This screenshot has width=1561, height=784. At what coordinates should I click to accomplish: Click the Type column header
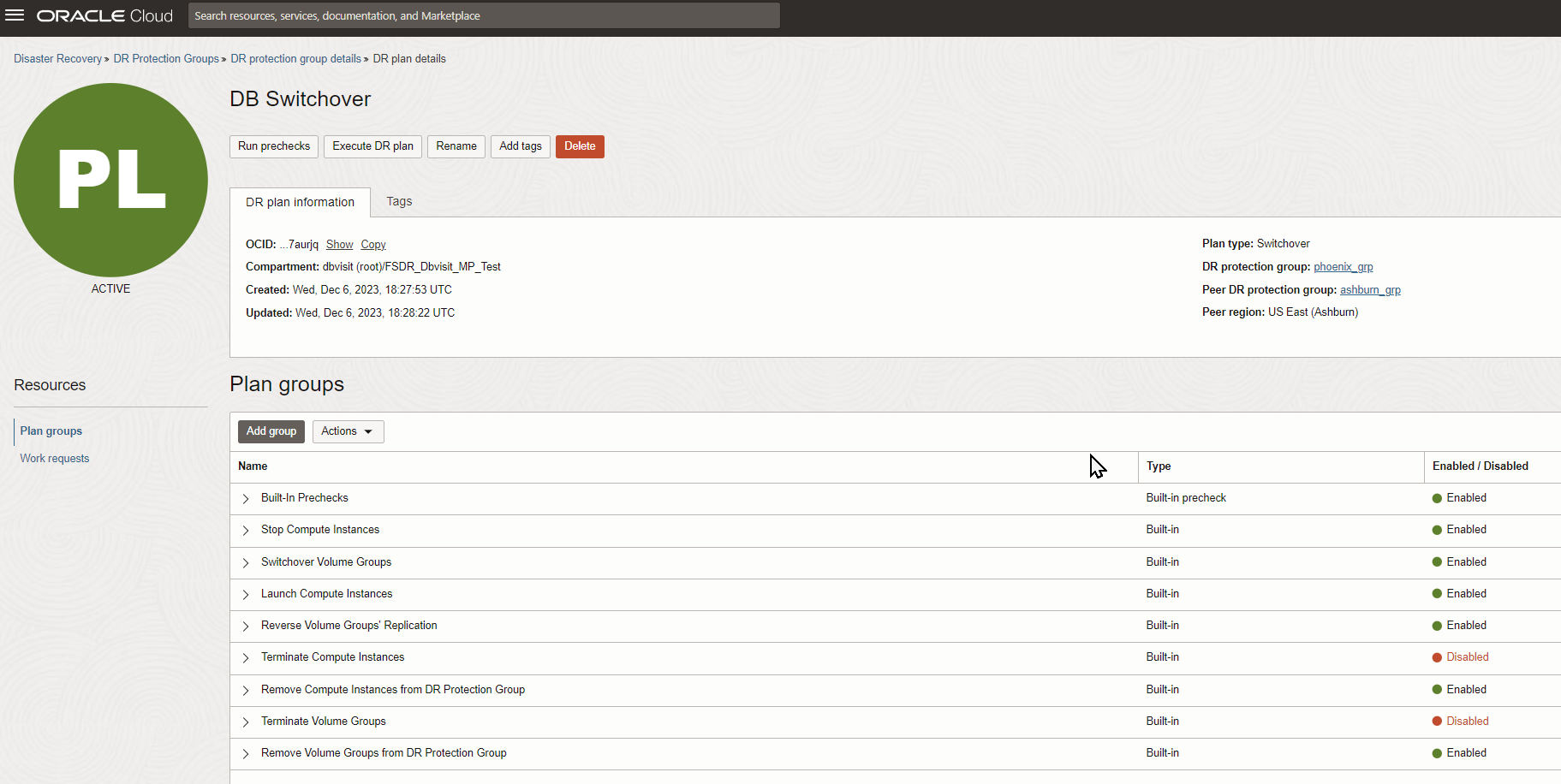tap(1159, 466)
